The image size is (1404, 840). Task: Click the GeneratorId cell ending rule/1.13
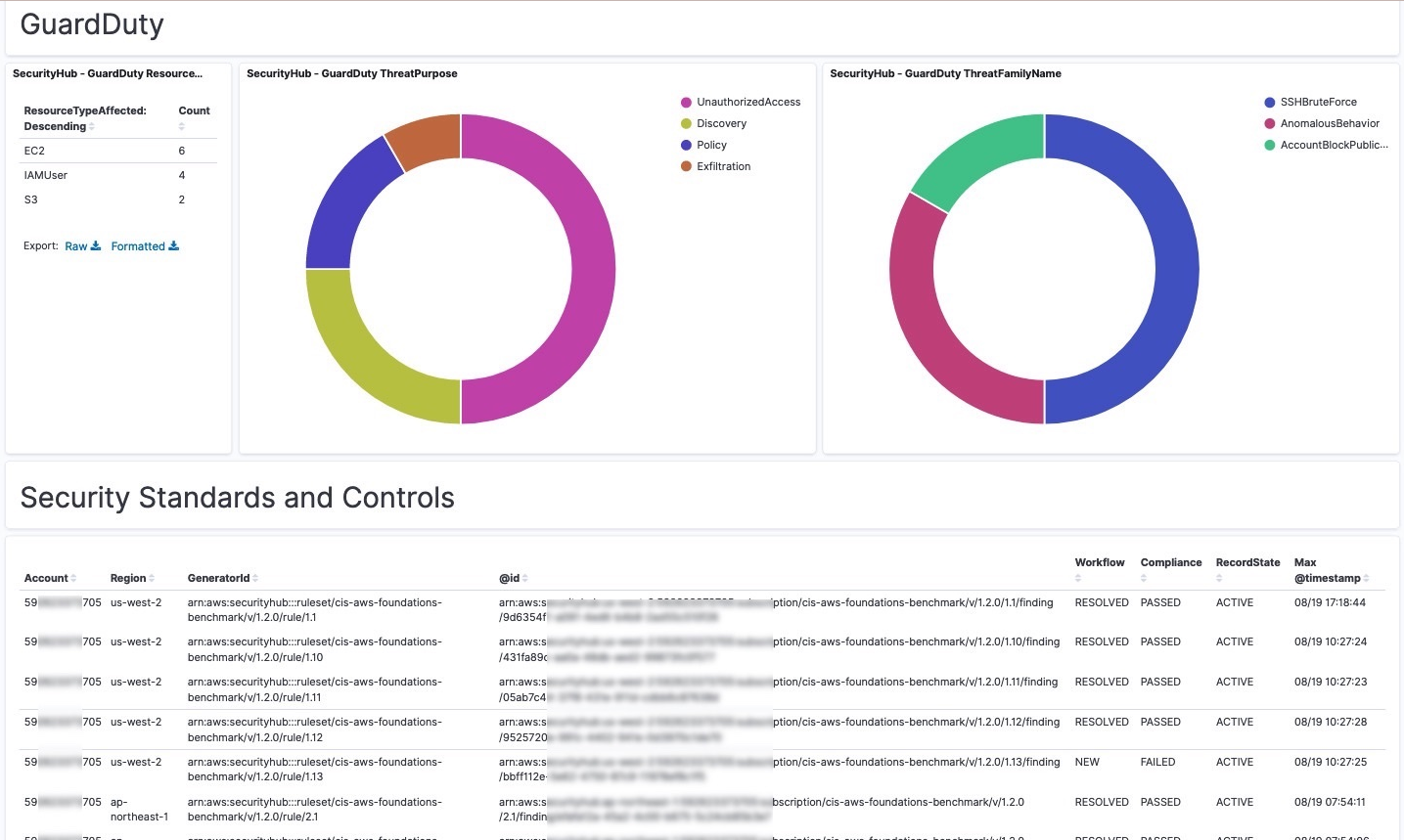pos(314,770)
